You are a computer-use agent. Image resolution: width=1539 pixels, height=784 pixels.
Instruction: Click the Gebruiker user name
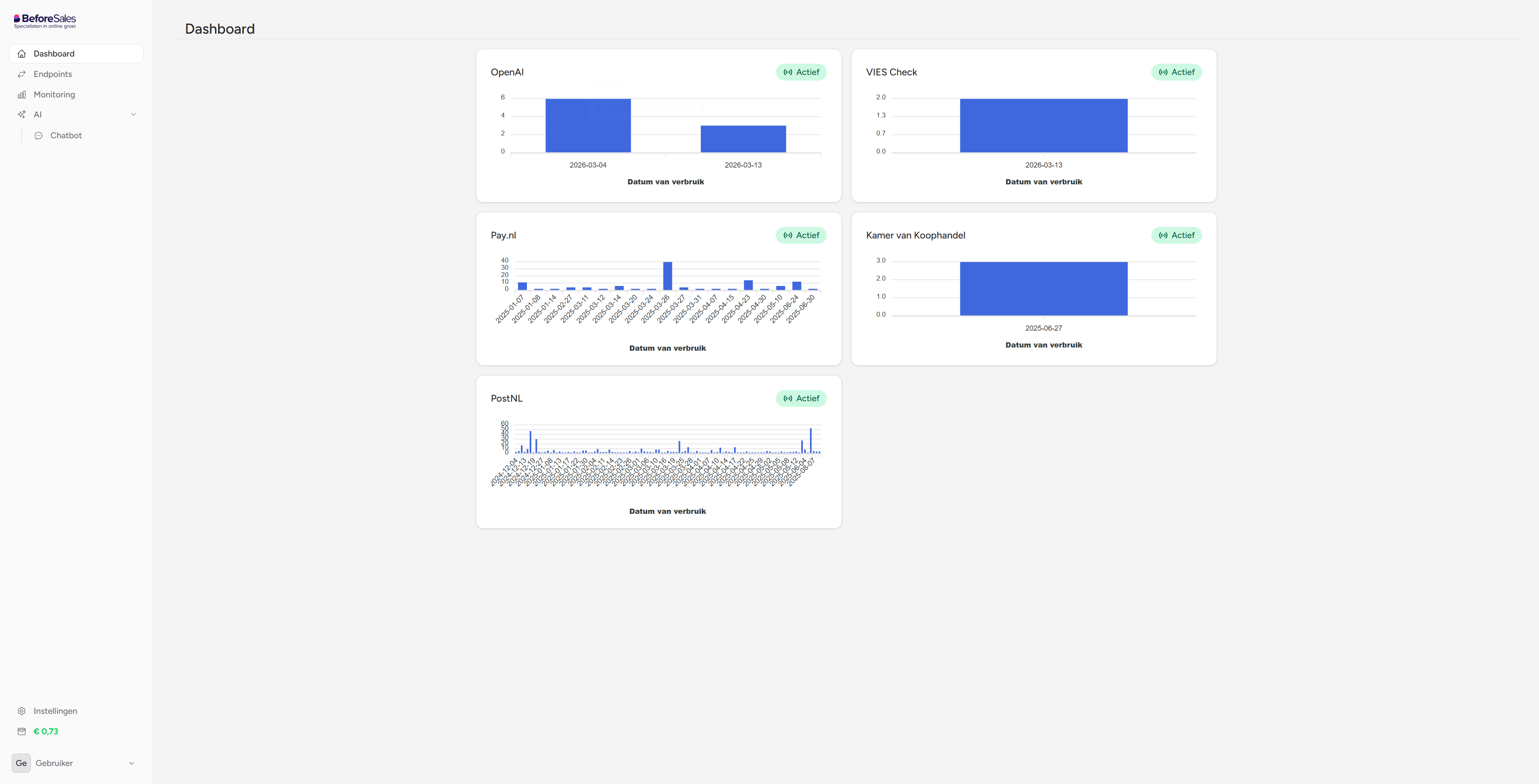pos(55,763)
